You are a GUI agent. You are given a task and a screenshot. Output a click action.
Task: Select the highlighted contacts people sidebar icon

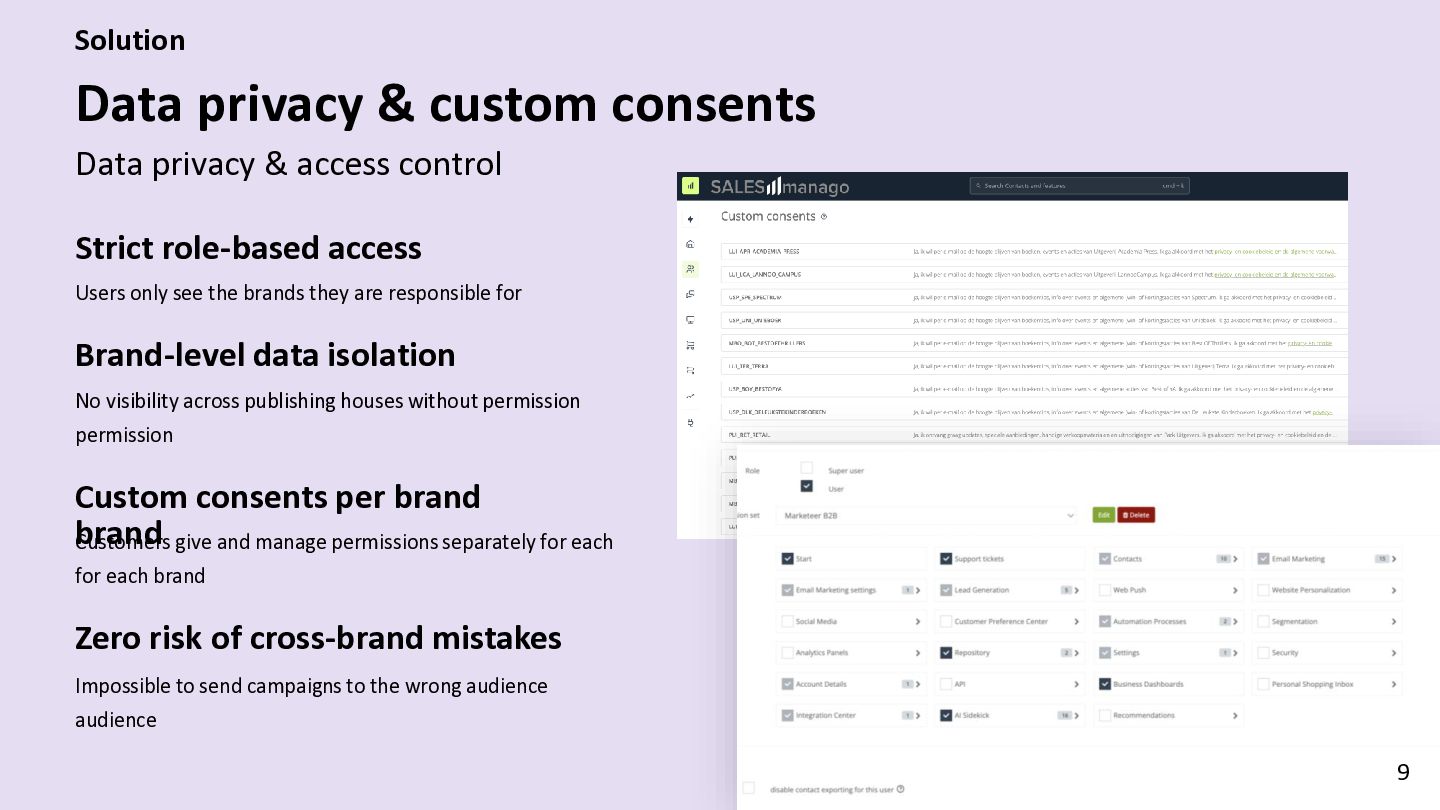click(690, 269)
